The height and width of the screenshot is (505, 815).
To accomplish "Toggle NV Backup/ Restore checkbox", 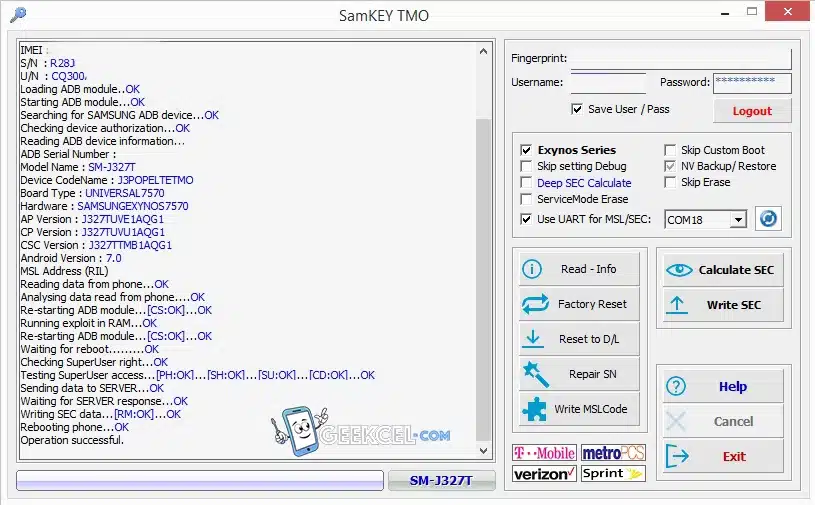I will click(x=670, y=166).
